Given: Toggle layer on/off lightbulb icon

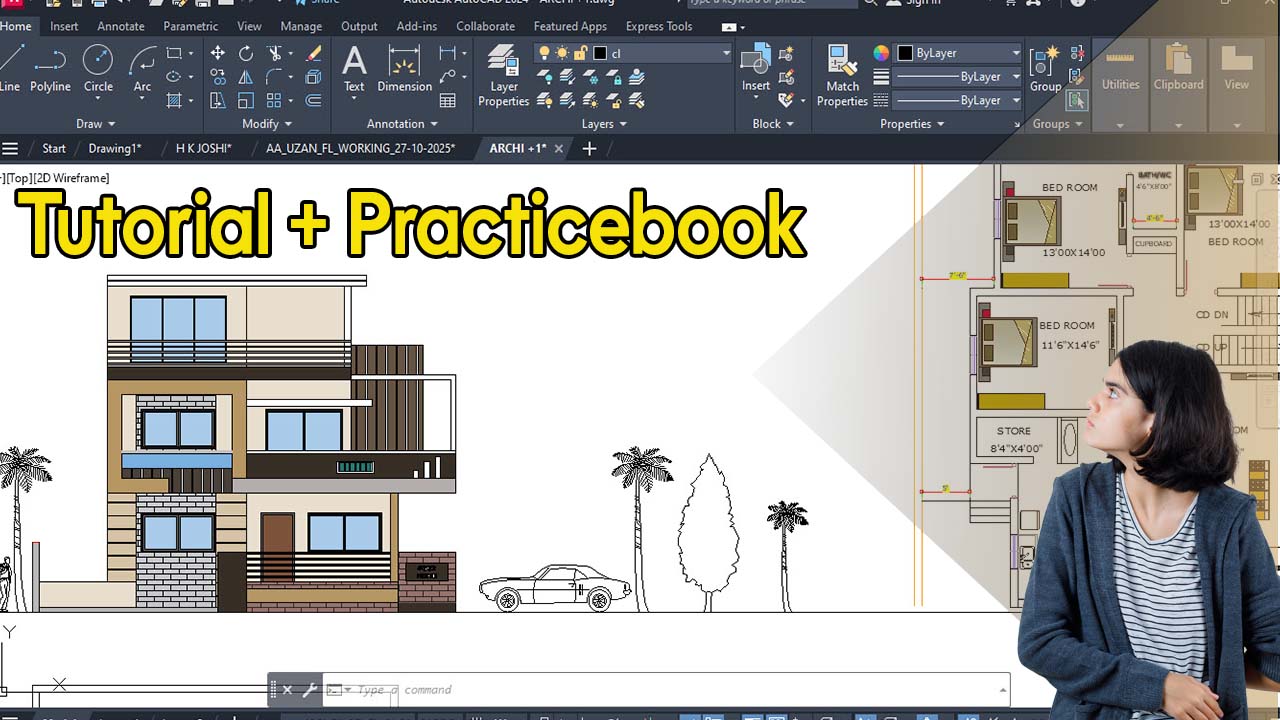Looking at the screenshot, I should 544,53.
